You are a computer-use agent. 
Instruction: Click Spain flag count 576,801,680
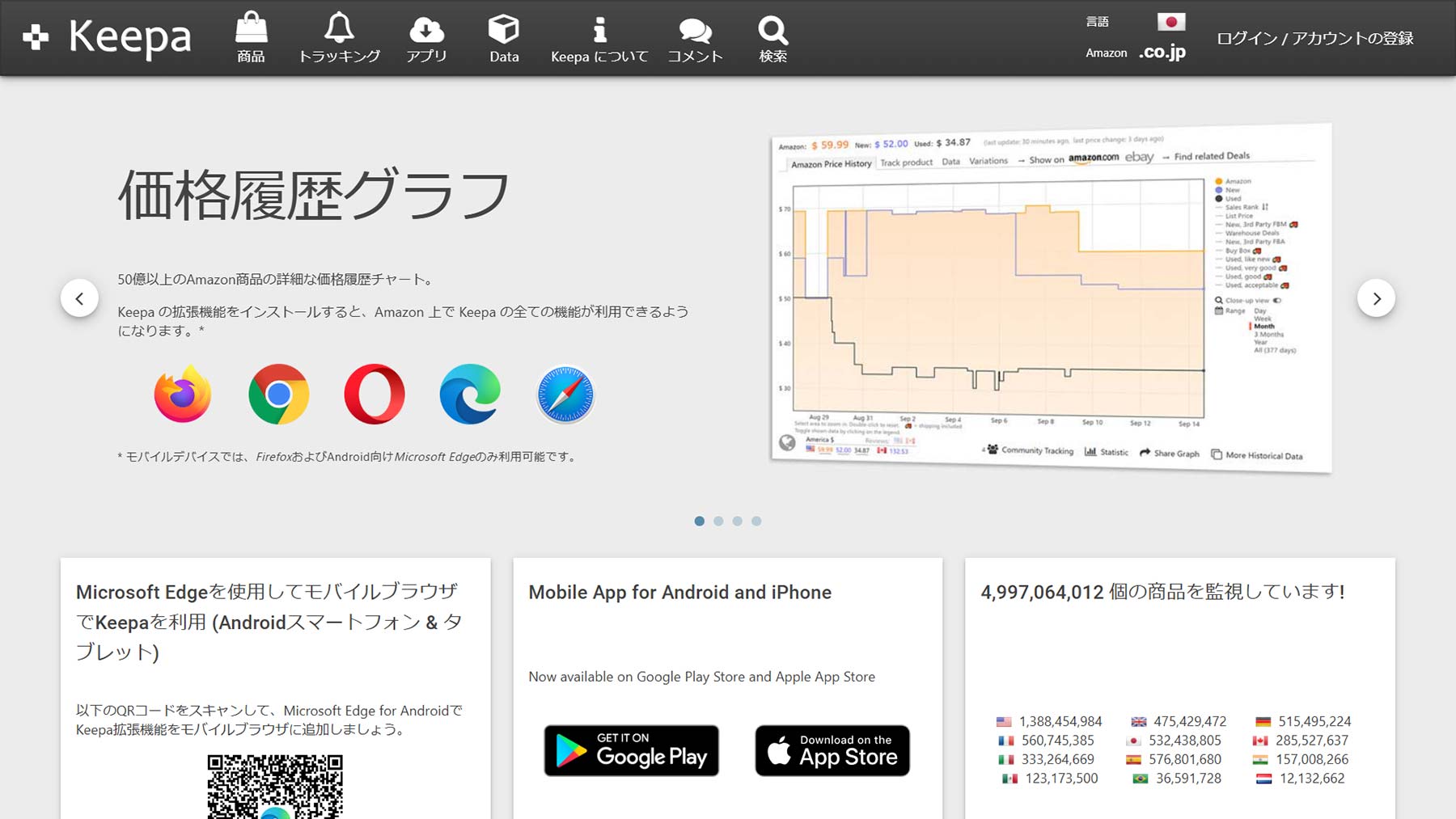[x=1174, y=759]
